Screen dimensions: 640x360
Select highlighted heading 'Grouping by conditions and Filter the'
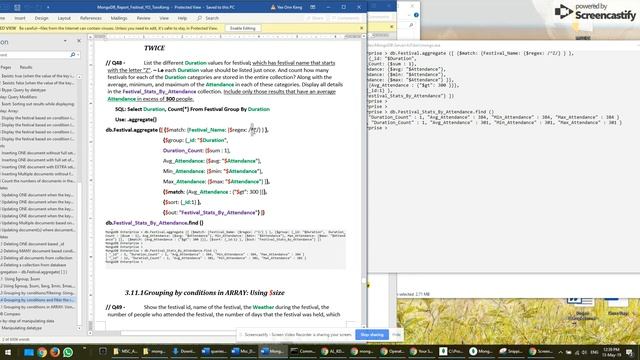[x=38, y=300]
